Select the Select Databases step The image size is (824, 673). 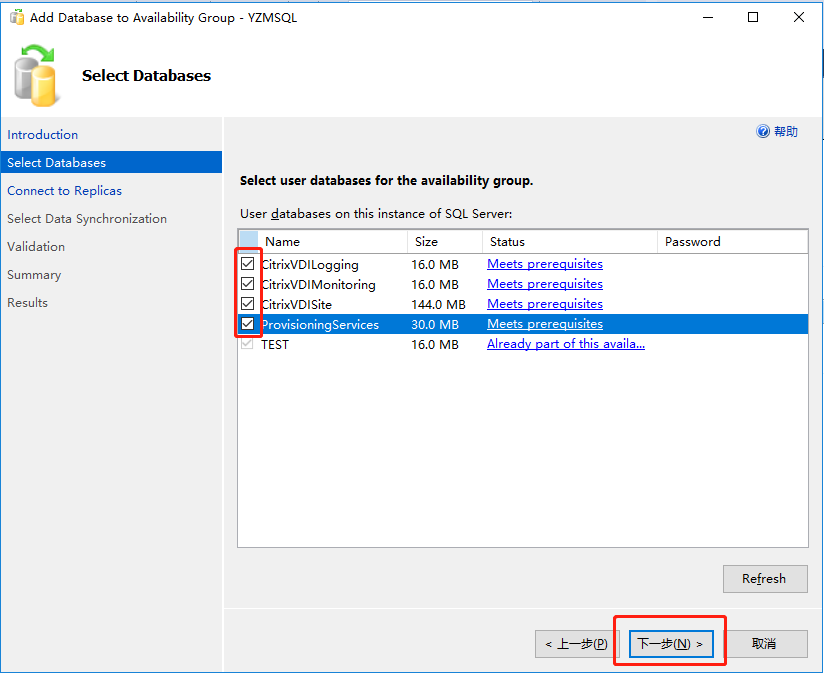click(x=56, y=163)
